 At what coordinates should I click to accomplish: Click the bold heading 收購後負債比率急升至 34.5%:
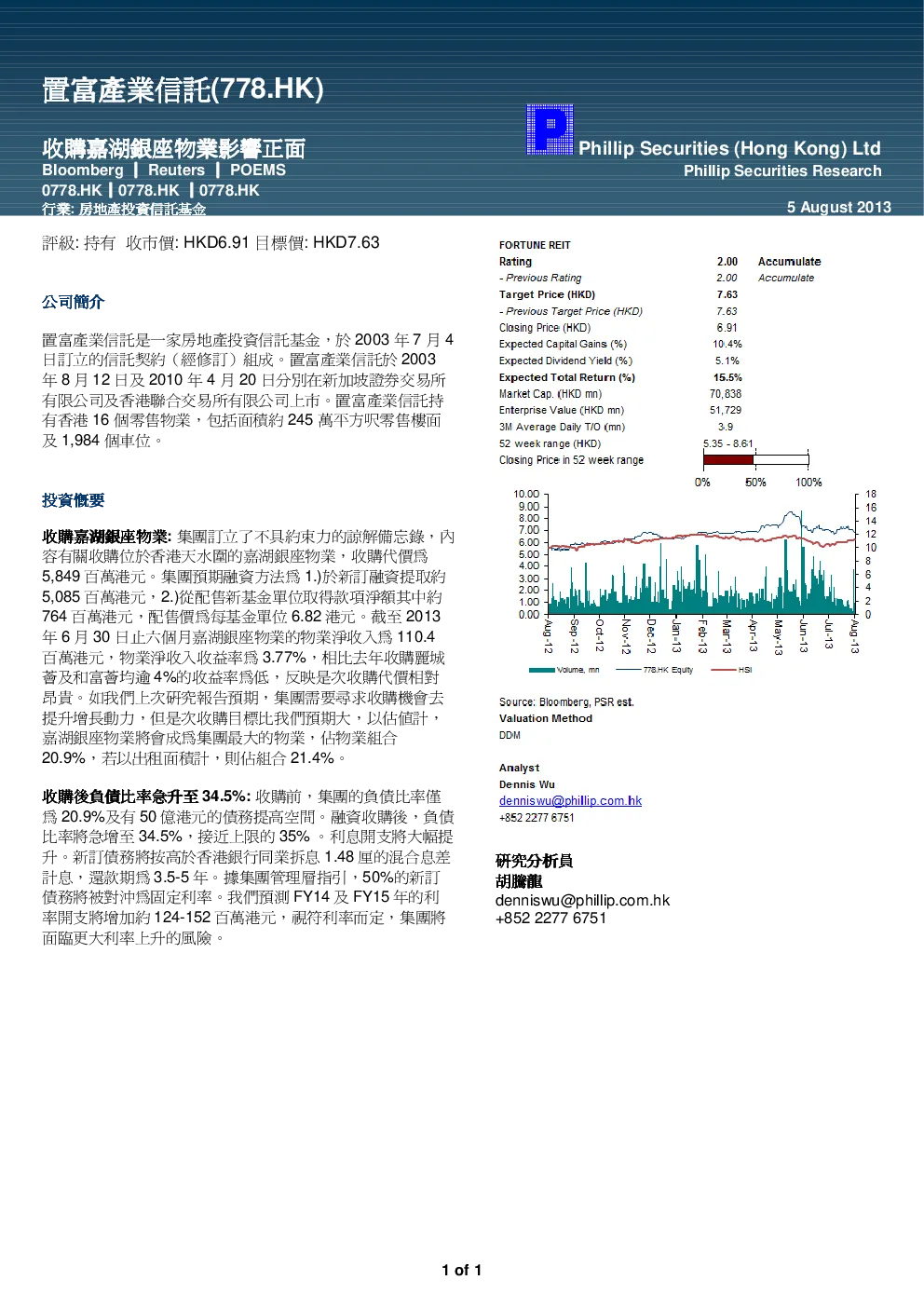[x=146, y=796]
